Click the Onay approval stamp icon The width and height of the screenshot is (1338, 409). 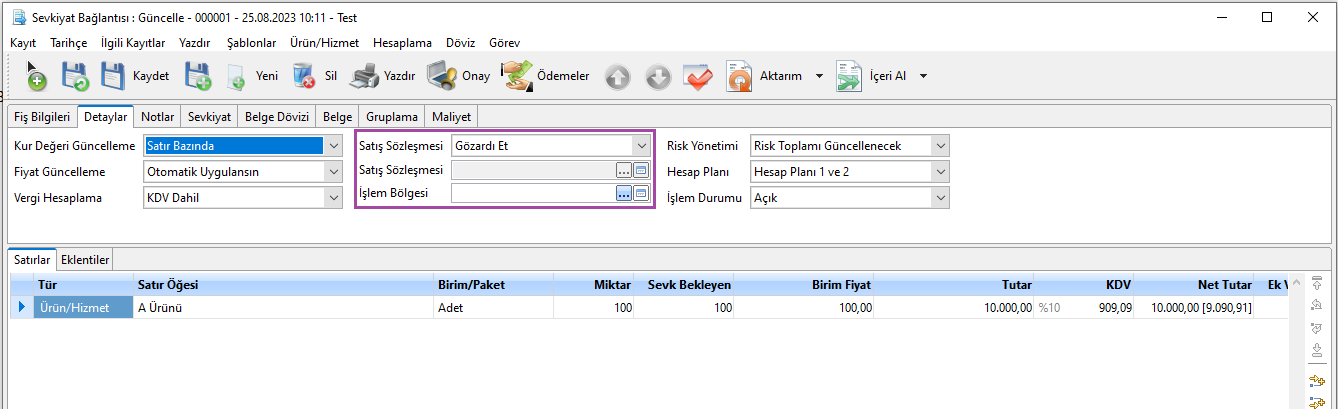coord(458,76)
